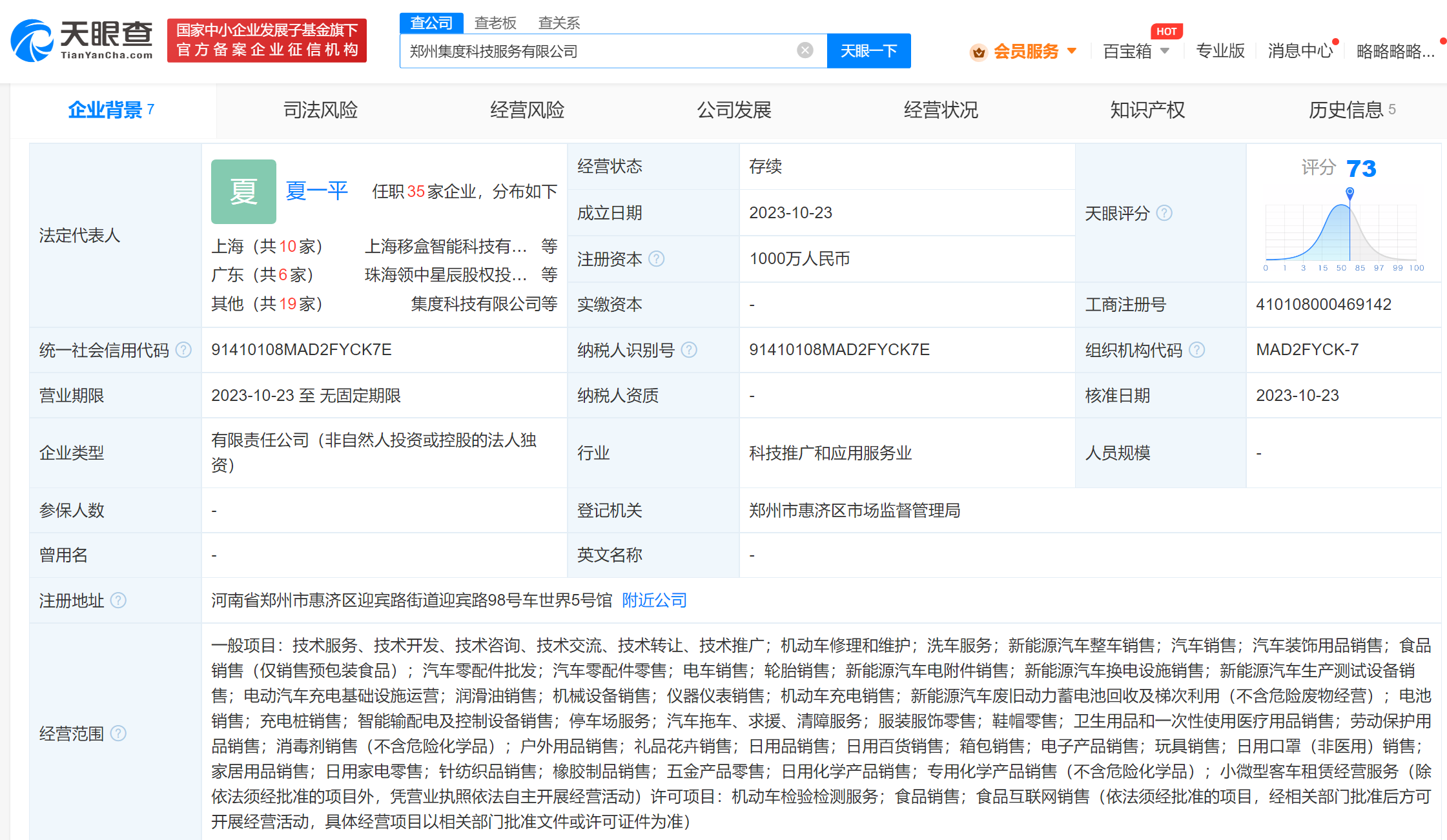Open the 消息中心 notifications
The width and height of the screenshot is (1447, 840).
1300,51
